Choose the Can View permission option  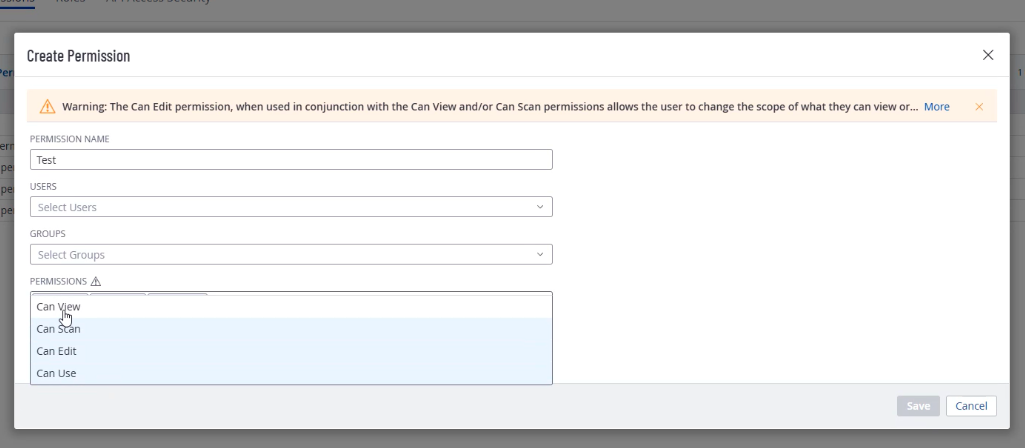(58, 307)
